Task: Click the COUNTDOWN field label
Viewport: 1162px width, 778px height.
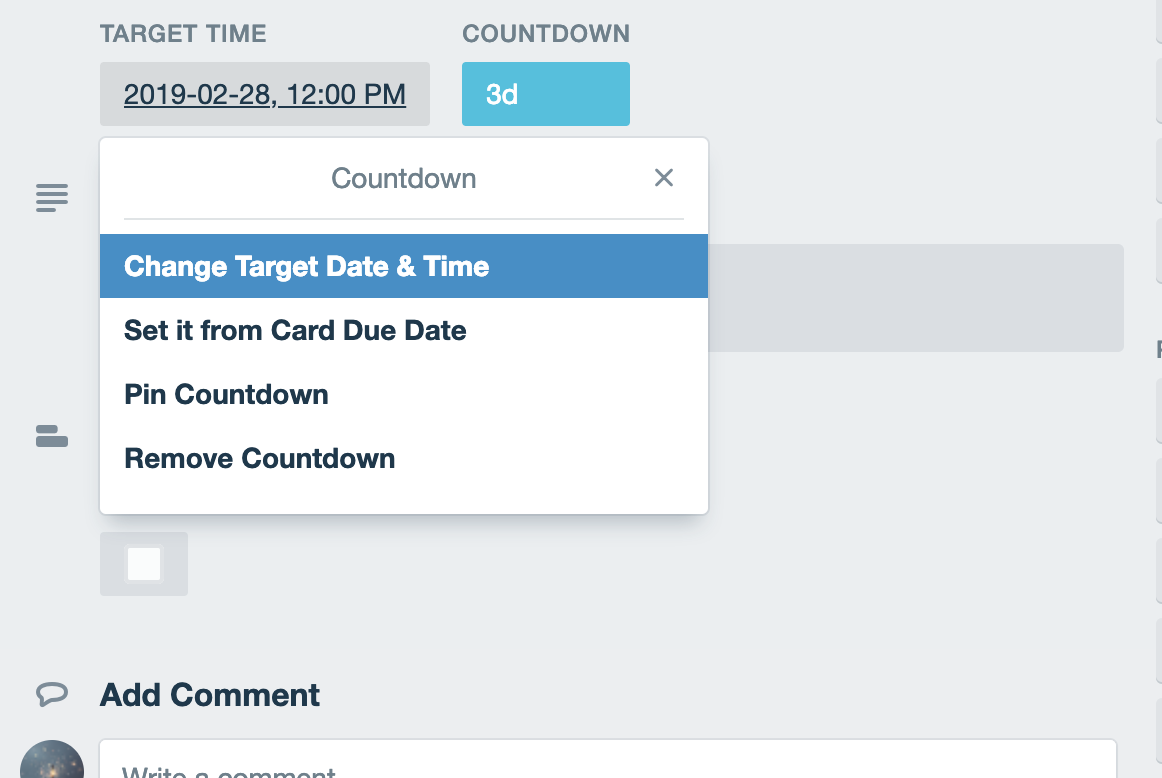Action: tap(546, 34)
